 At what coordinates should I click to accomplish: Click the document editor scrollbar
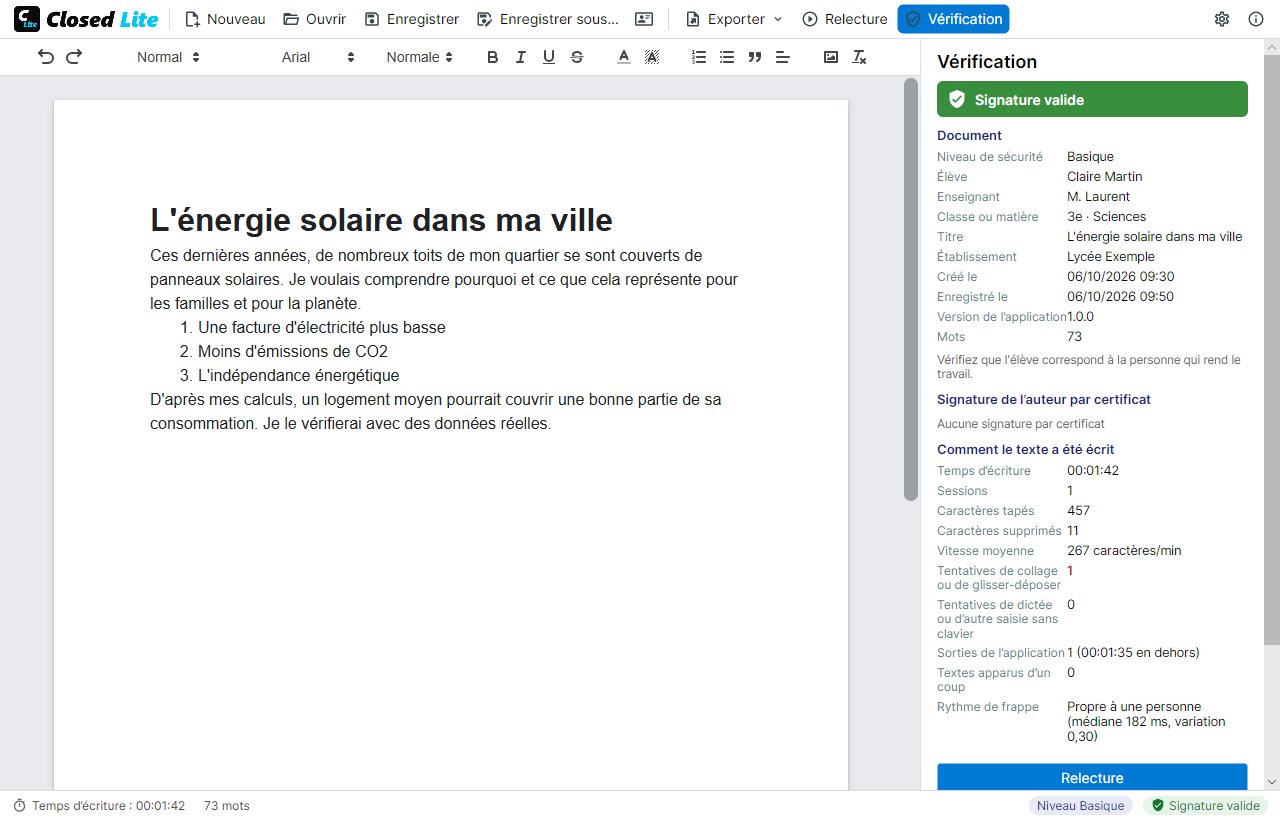tap(910, 290)
